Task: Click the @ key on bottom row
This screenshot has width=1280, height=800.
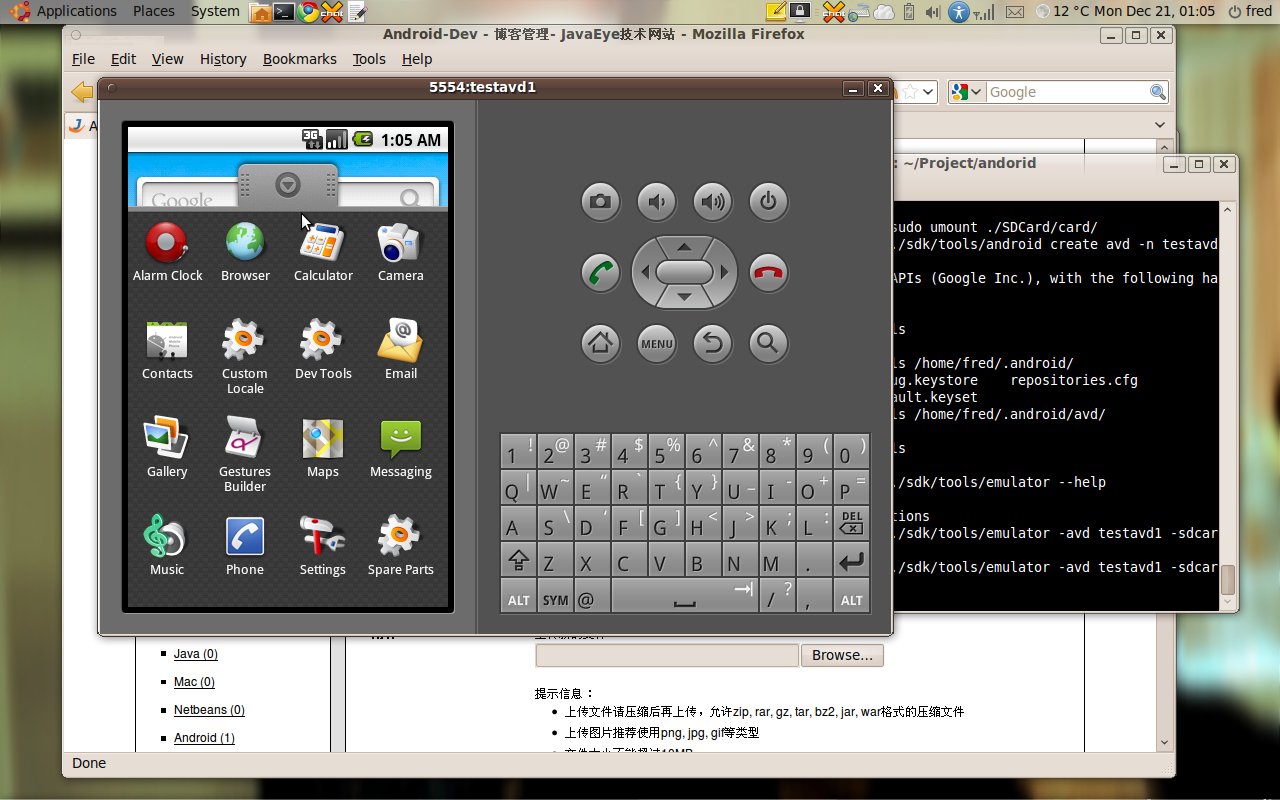Action: click(x=591, y=597)
